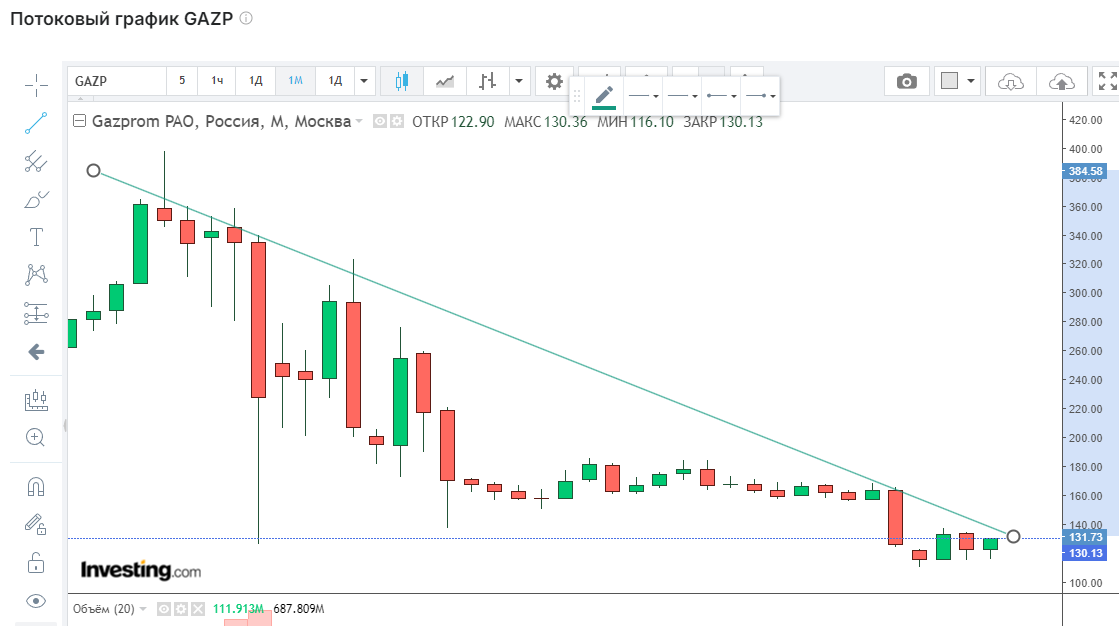Switch to area chart style
The height and width of the screenshot is (626, 1119).
(445, 81)
